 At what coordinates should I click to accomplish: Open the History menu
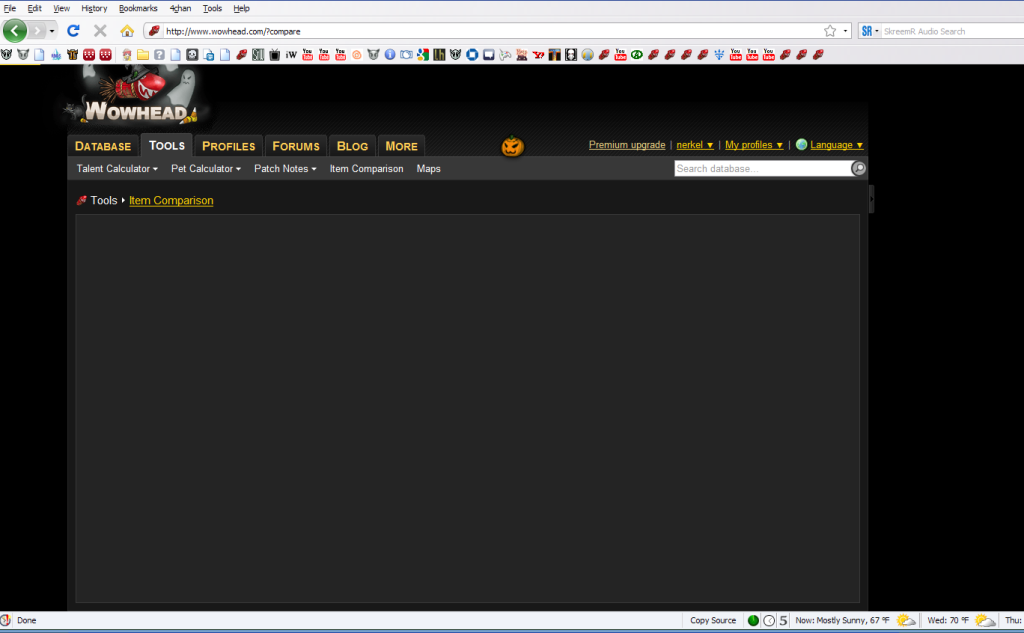(x=94, y=8)
